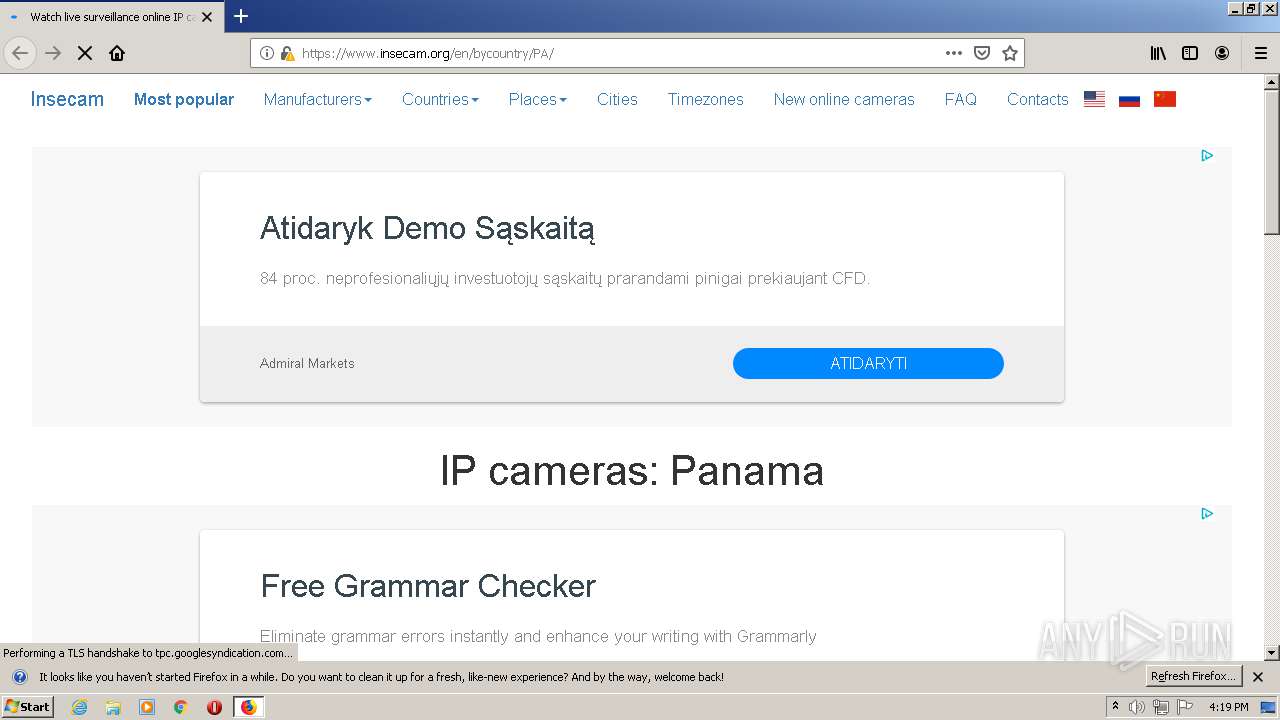Screen dimensions: 1280x720
Task: Expand the Places dropdown
Action: (x=537, y=99)
